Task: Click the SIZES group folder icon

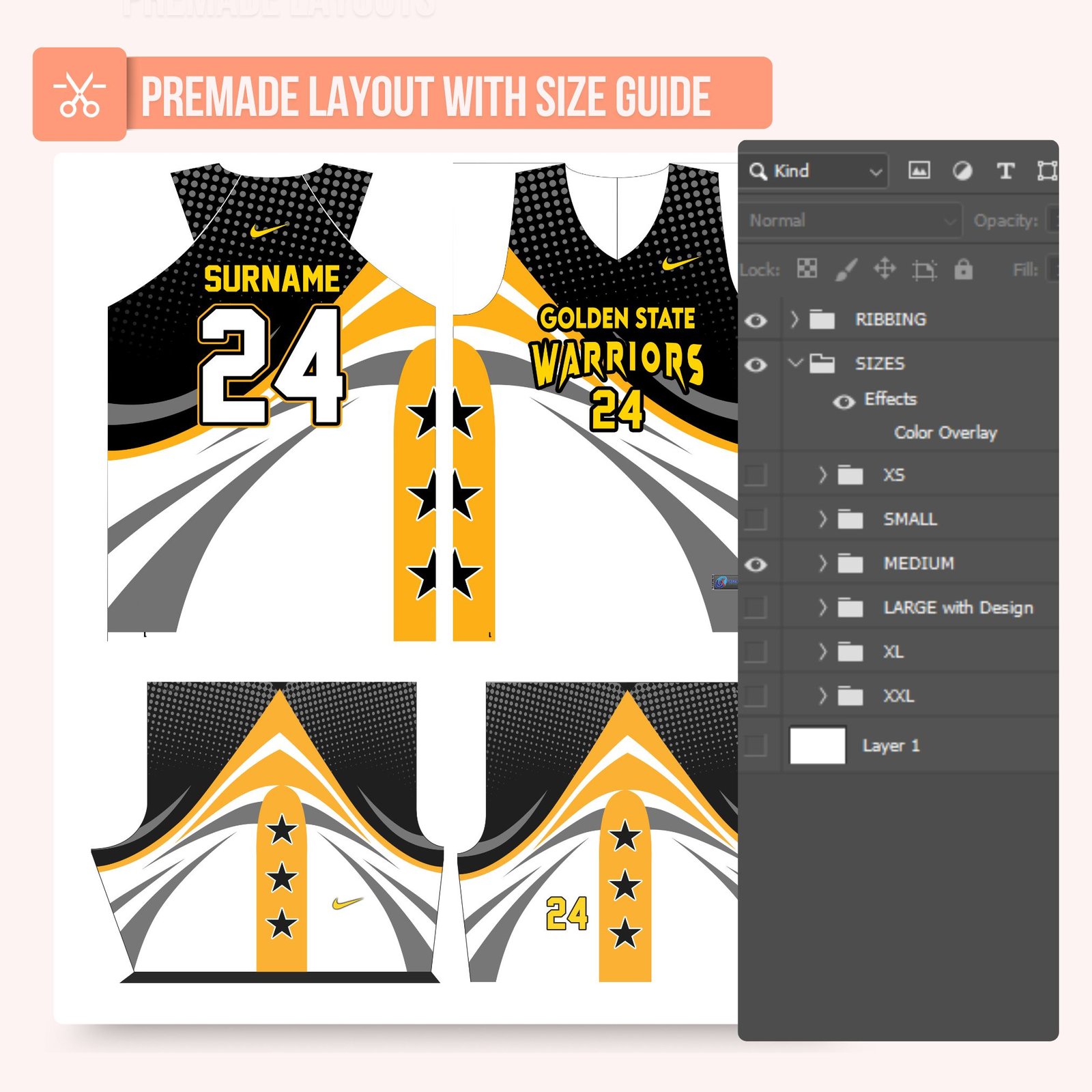Action: (822, 364)
